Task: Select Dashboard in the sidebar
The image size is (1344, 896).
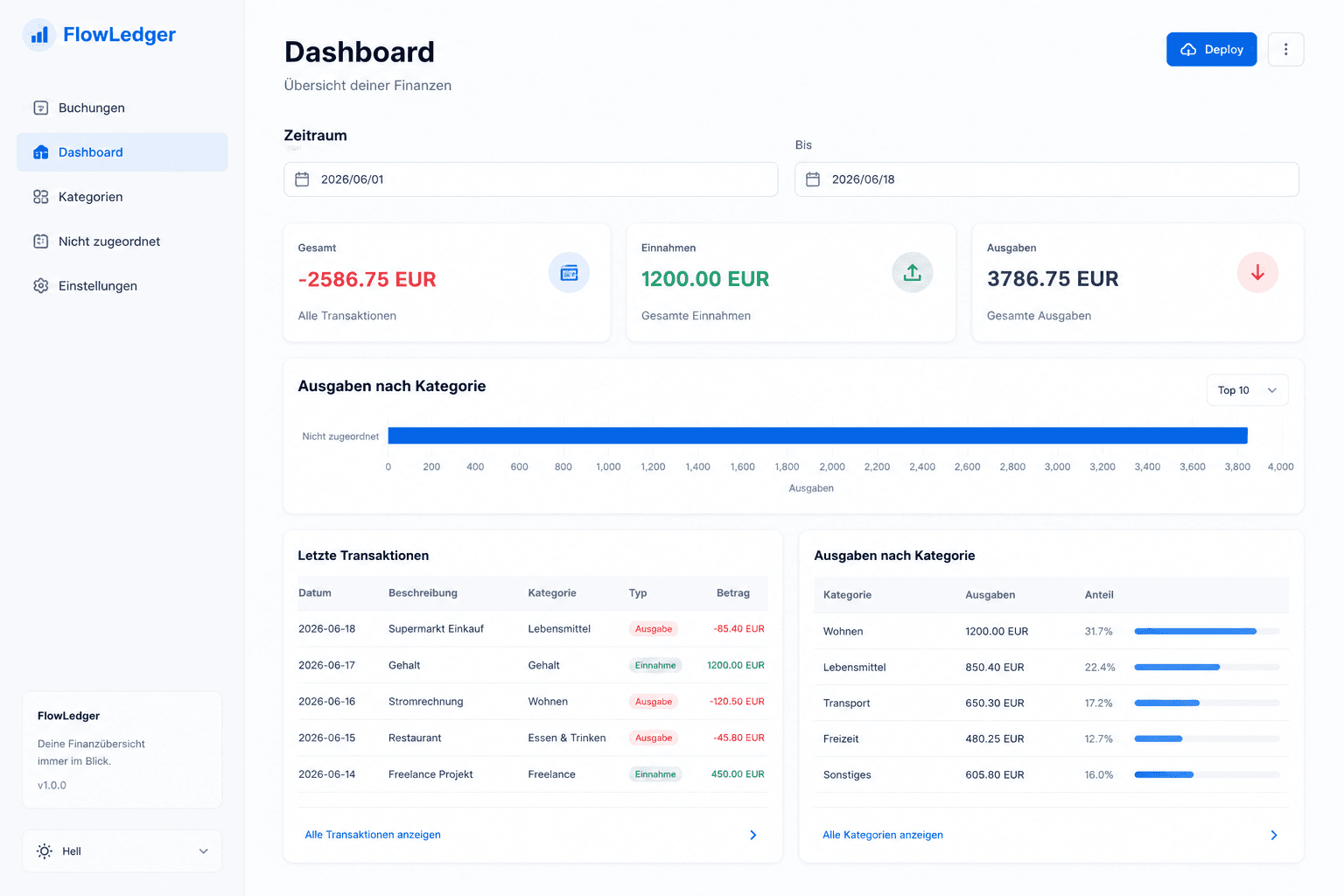Action: pos(122,152)
